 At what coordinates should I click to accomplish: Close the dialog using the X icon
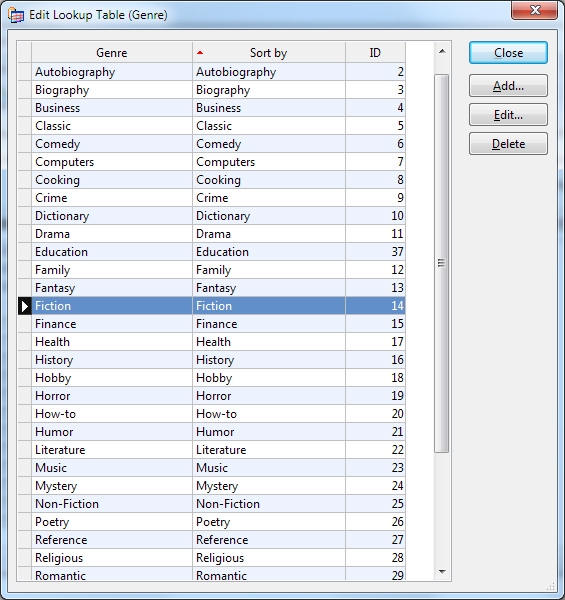(534, 10)
